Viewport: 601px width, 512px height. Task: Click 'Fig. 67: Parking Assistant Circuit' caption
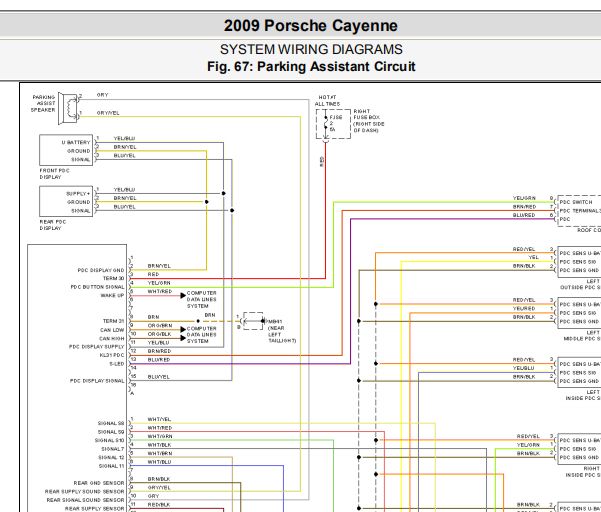pos(311,67)
